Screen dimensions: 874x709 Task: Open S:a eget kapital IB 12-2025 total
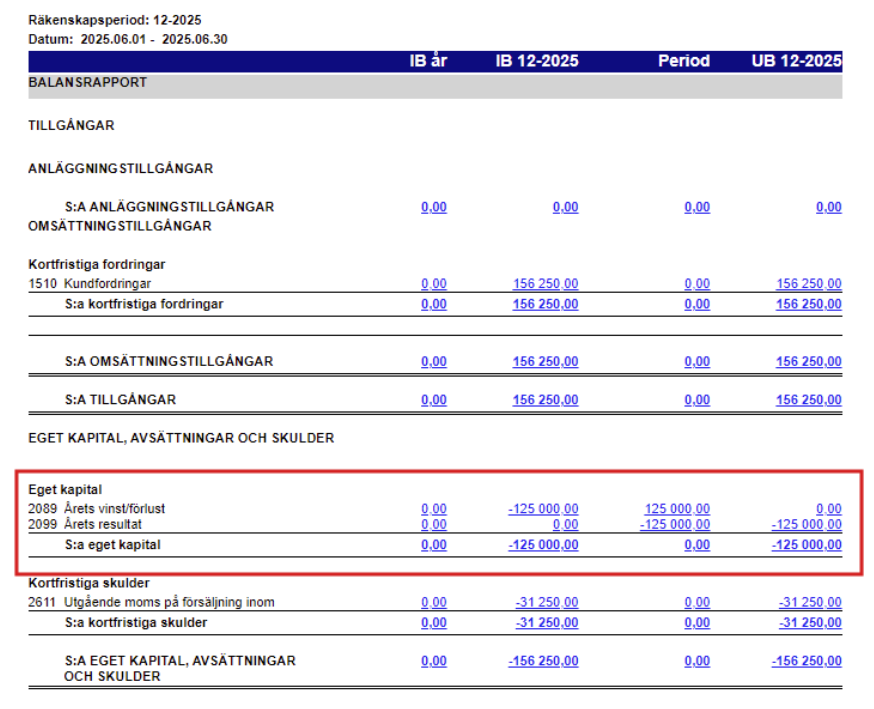point(543,545)
